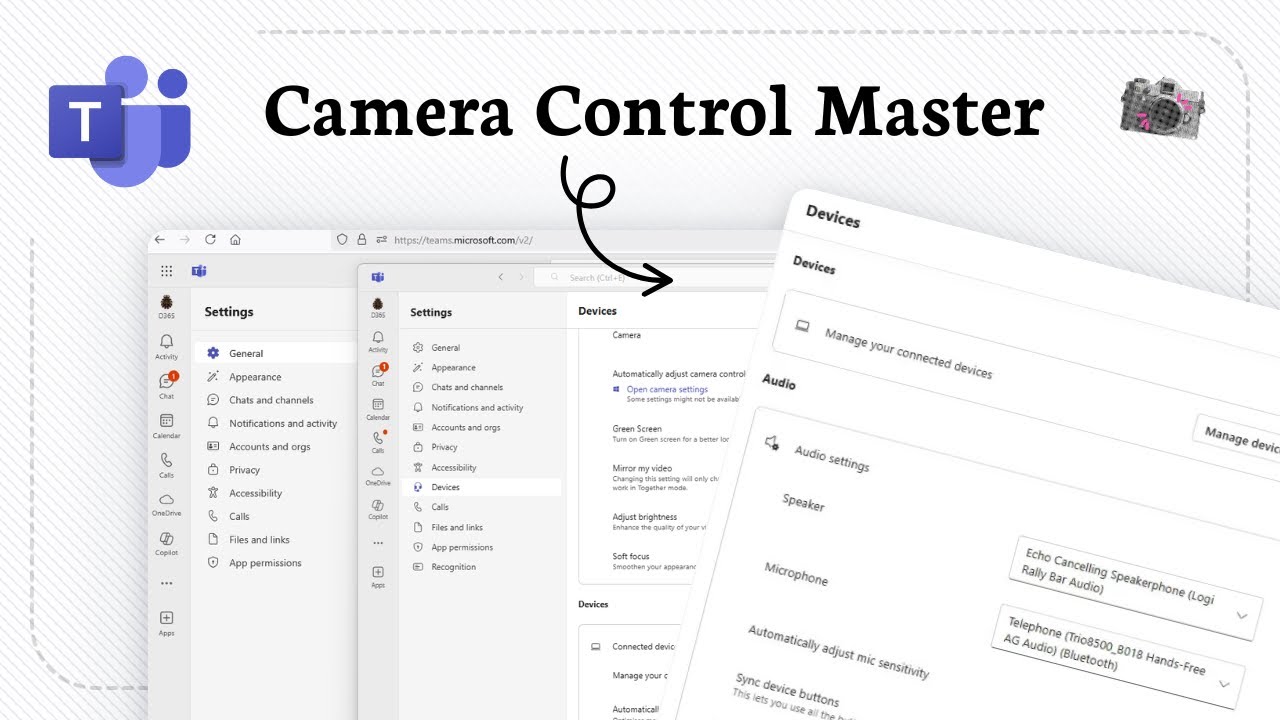Viewport: 1280px width, 720px height.
Task: Open Apps in the front Teams window rail
Action: click(x=378, y=576)
